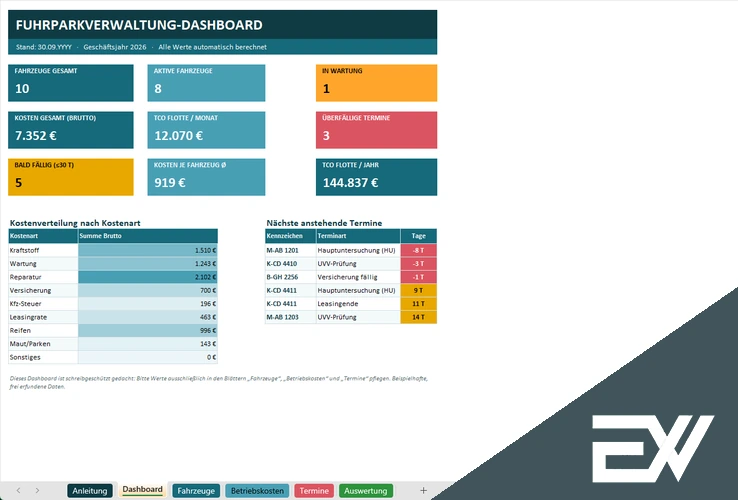Open the Auswertung sheet tab

366,491
